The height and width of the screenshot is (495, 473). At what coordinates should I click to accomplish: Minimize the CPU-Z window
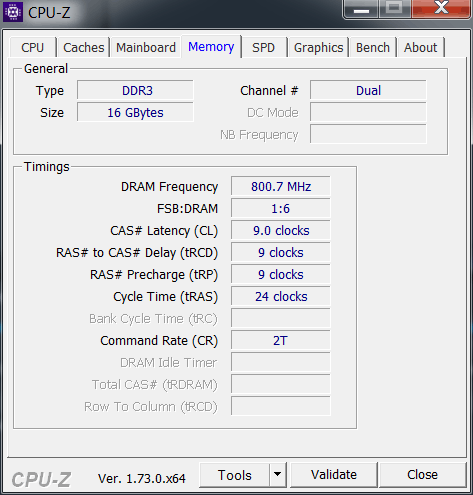coord(361,9)
